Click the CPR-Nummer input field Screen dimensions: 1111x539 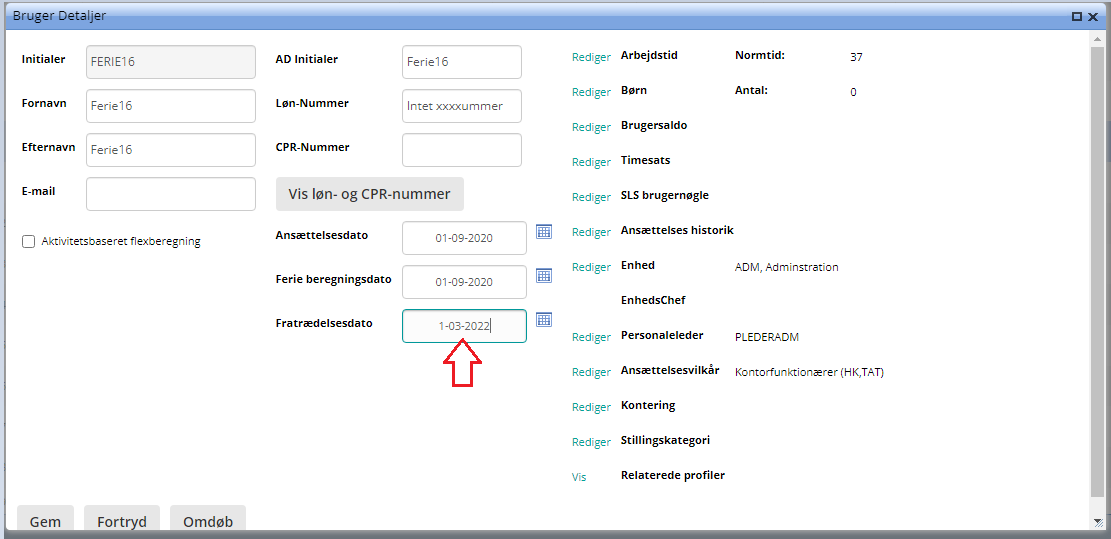pos(461,150)
